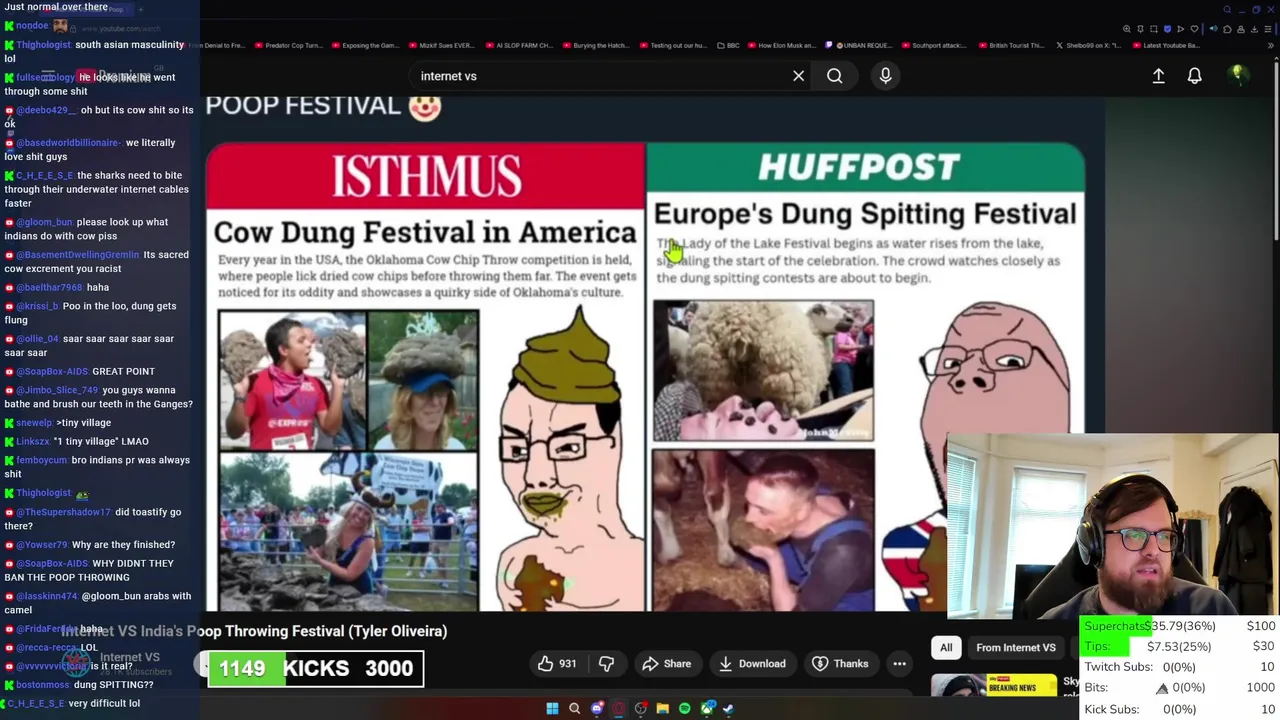Click chat message from gloom_bun about cow piss
This screenshot has width=1280, height=720.
[98, 229]
